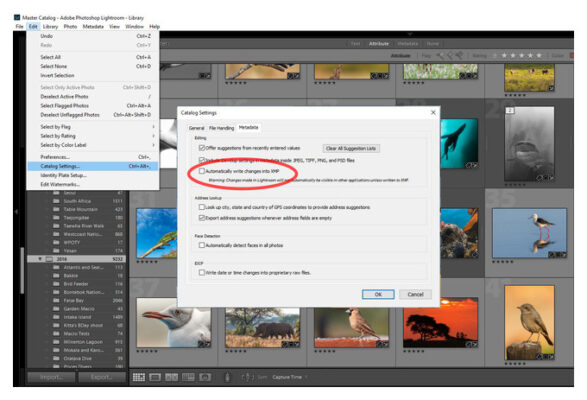
Task: Pick up the Painter spray can tool
Action: pos(227,377)
